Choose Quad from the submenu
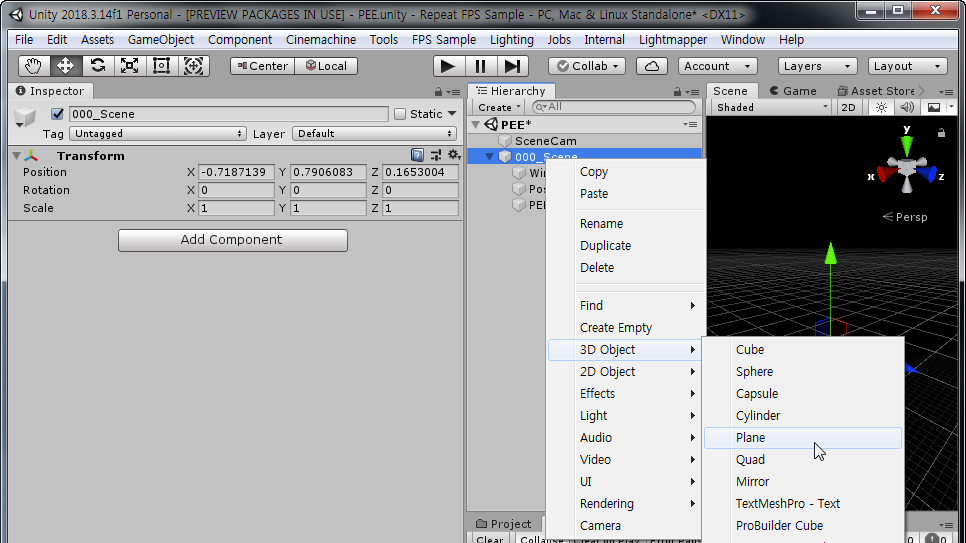 pos(803,460)
